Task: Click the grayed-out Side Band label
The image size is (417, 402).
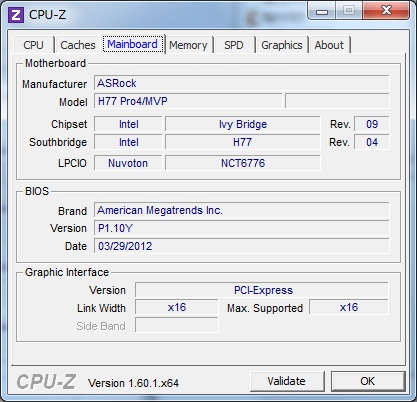Action: [101, 326]
